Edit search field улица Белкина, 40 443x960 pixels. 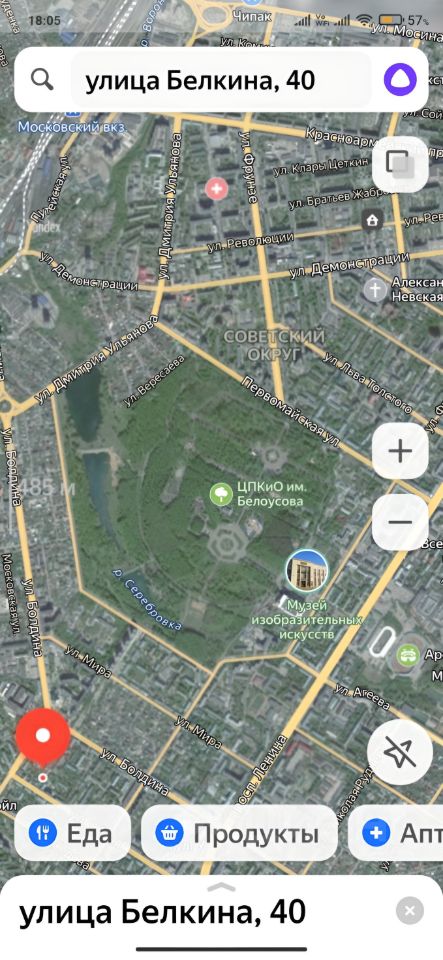pos(222,80)
